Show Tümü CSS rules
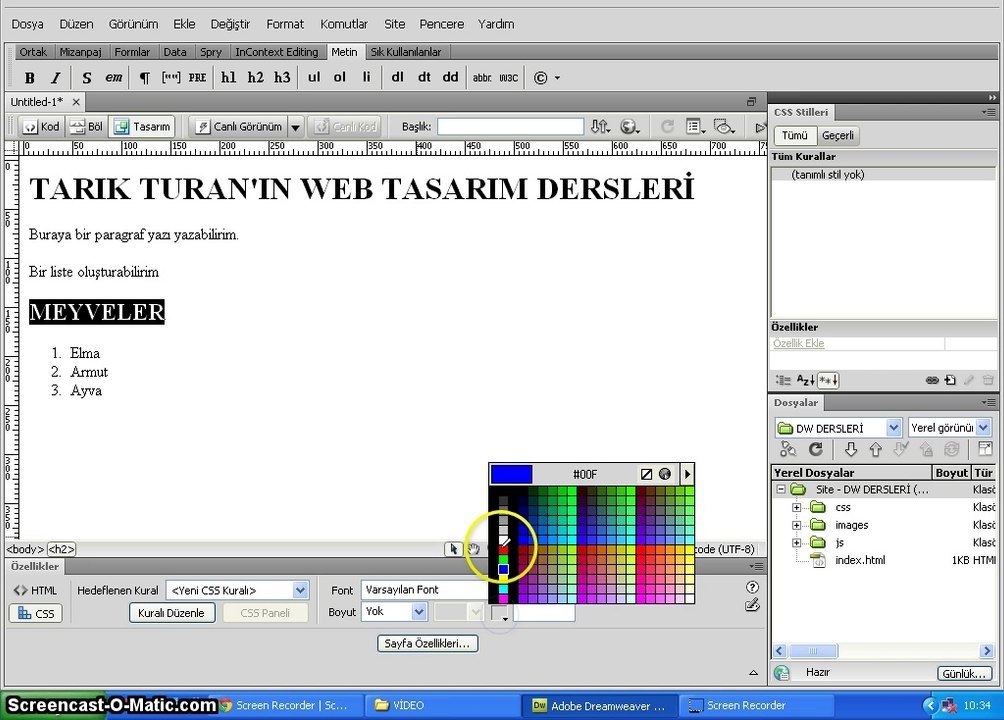The image size is (1004, 720). pyautogui.click(x=795, y=135)
